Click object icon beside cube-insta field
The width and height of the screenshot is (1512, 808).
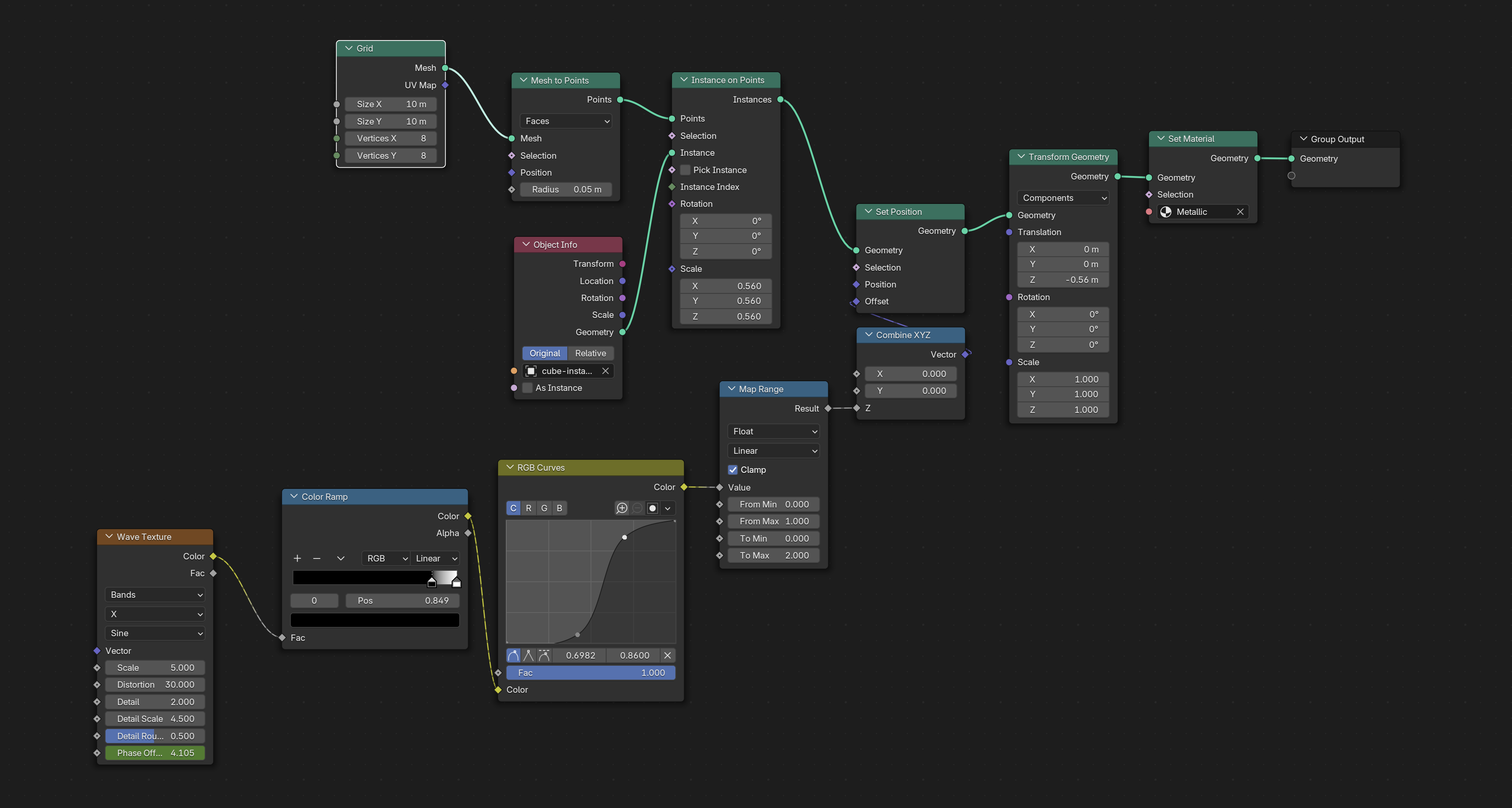coord(531,371)
